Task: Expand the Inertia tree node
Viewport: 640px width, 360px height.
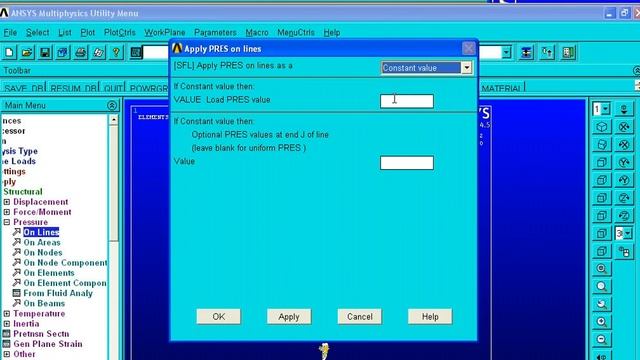Action: click(x=7, y=324)
